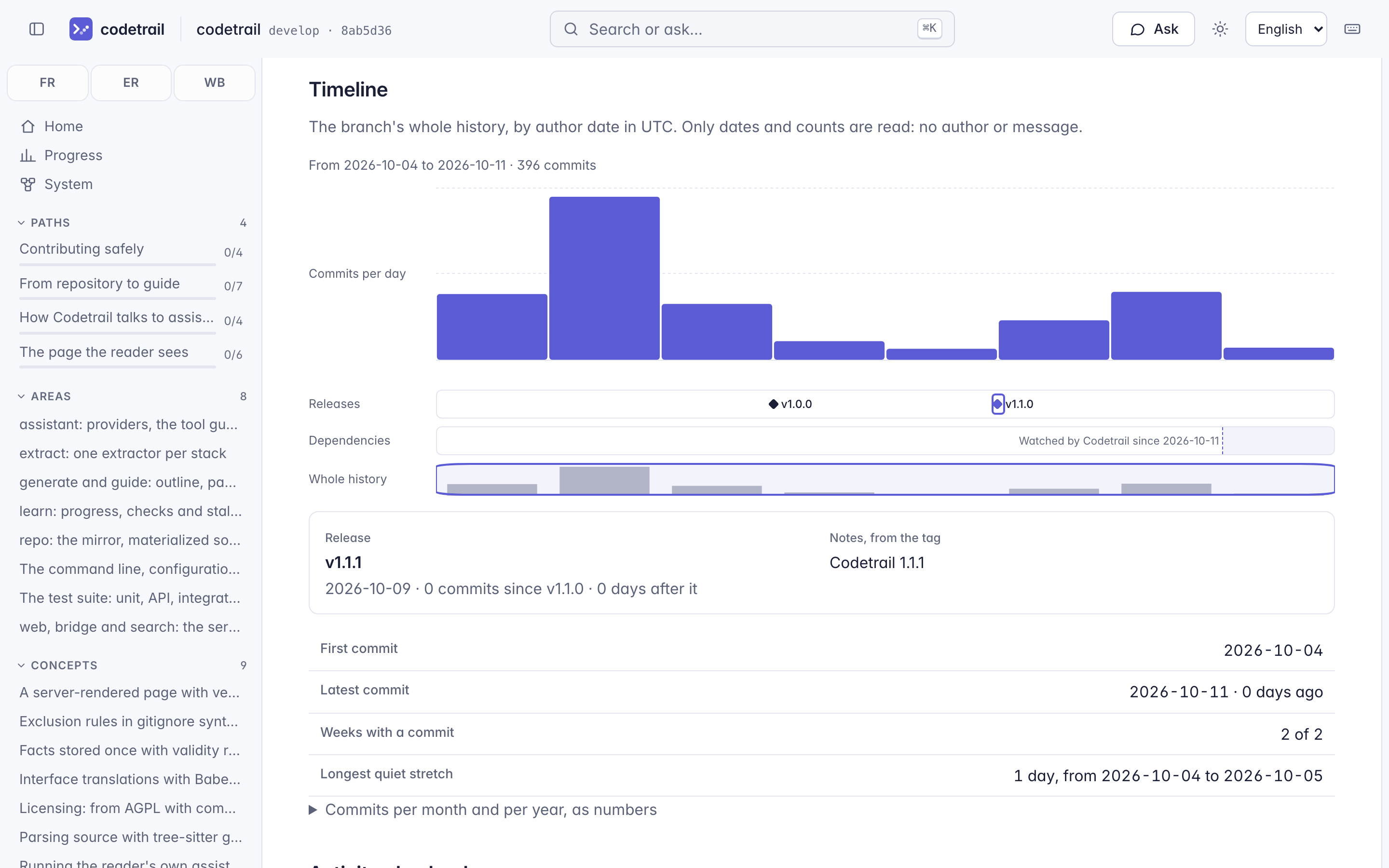This screenshot has height=868, width=1389.
Task: Select the WB tab
Action: coord(215,82)
